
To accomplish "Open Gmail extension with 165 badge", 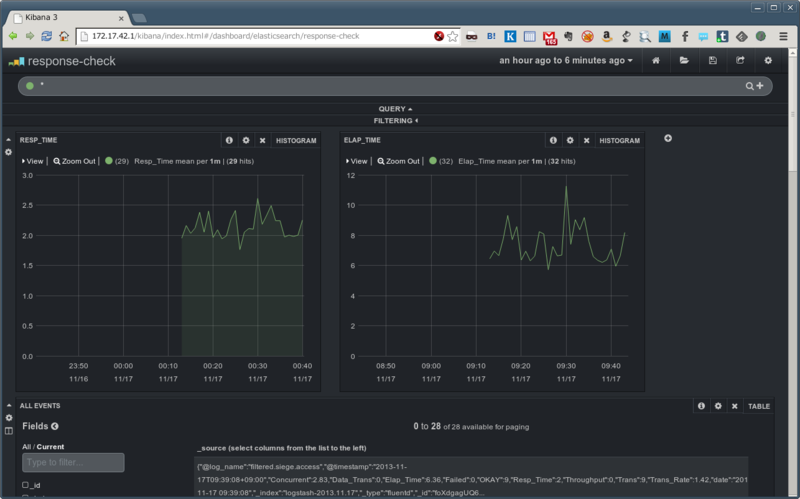I will [549, 37].
